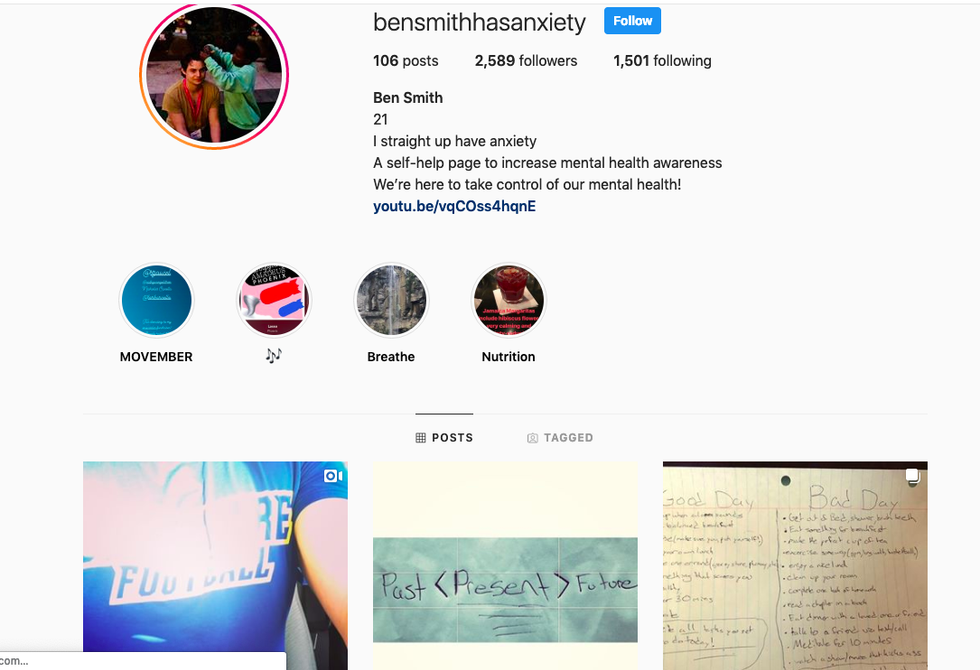The height and width of the screenshot is (670, 980).
Task: Open the Good Day Bad Day notes post
Action: (x=795, y=566)
